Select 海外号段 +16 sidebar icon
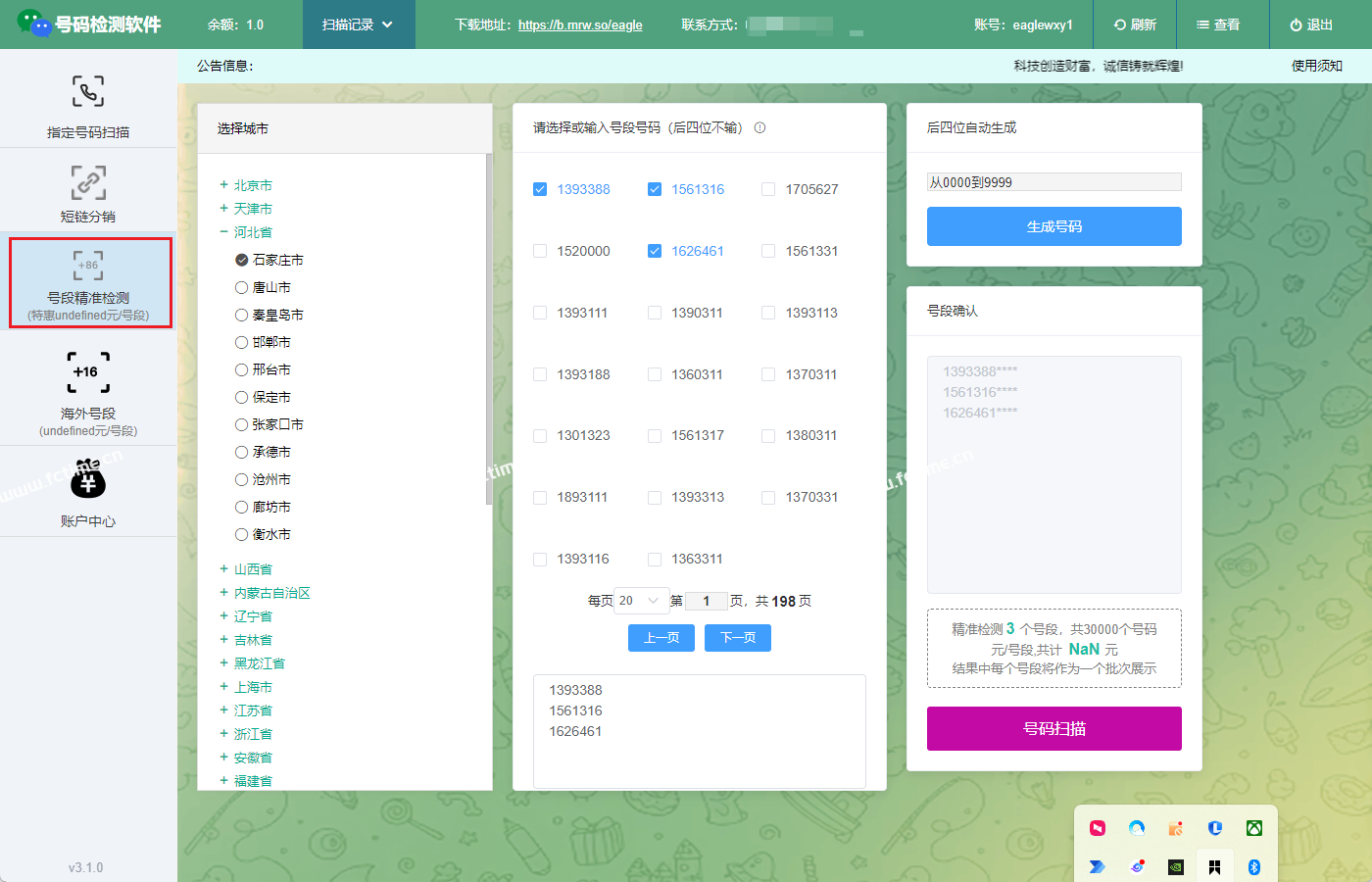 88,372
